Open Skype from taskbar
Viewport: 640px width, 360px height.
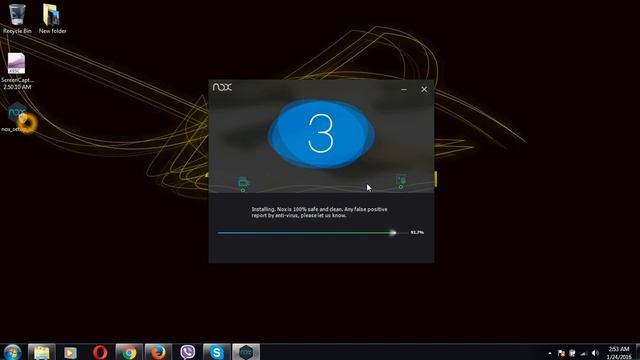pos(216,352)
